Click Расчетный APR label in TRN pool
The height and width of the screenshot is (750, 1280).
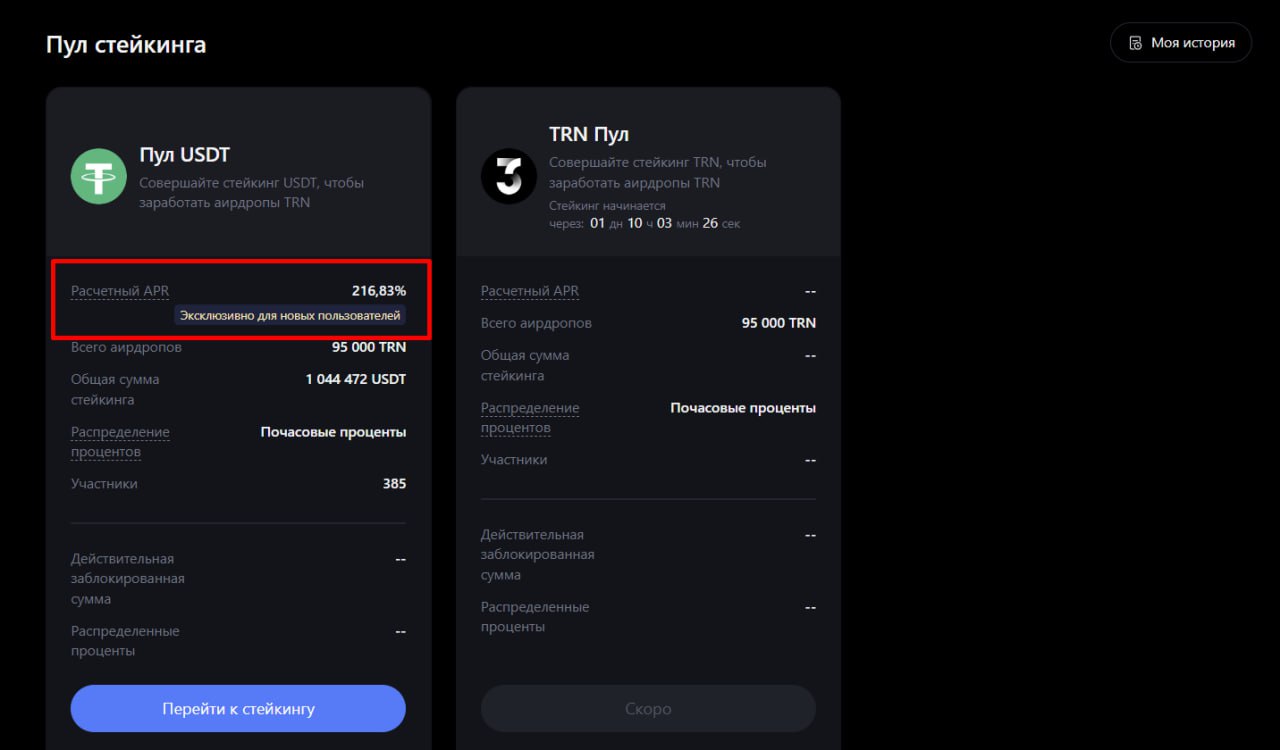pyautogui.click(x=530, y=291)
